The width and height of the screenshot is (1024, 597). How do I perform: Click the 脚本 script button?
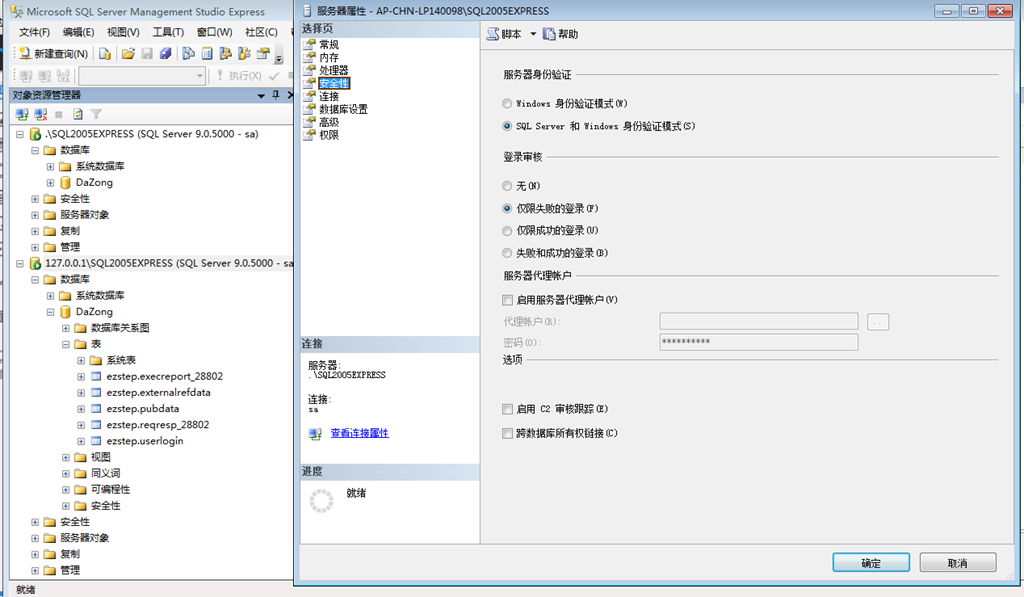(505, 34)
